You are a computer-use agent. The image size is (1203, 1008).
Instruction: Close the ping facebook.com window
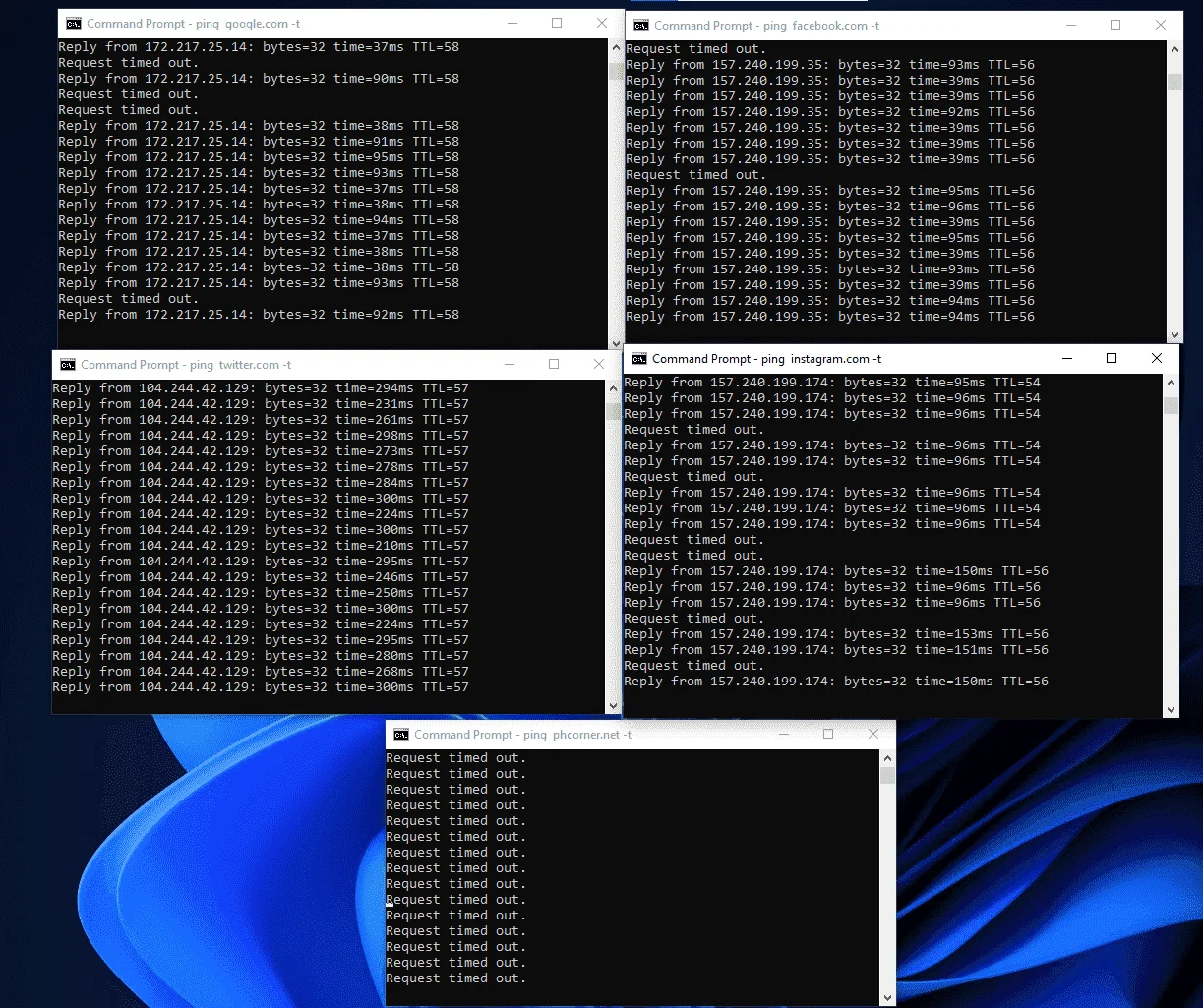click(1161, 26)
